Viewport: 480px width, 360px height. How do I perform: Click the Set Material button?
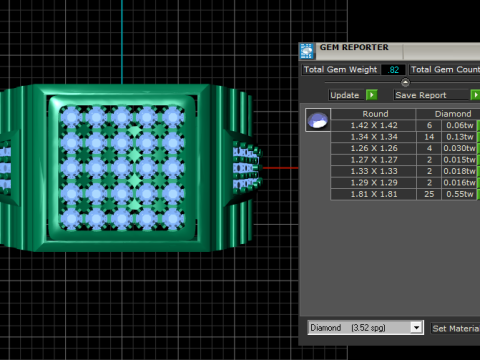pos(455,328)
